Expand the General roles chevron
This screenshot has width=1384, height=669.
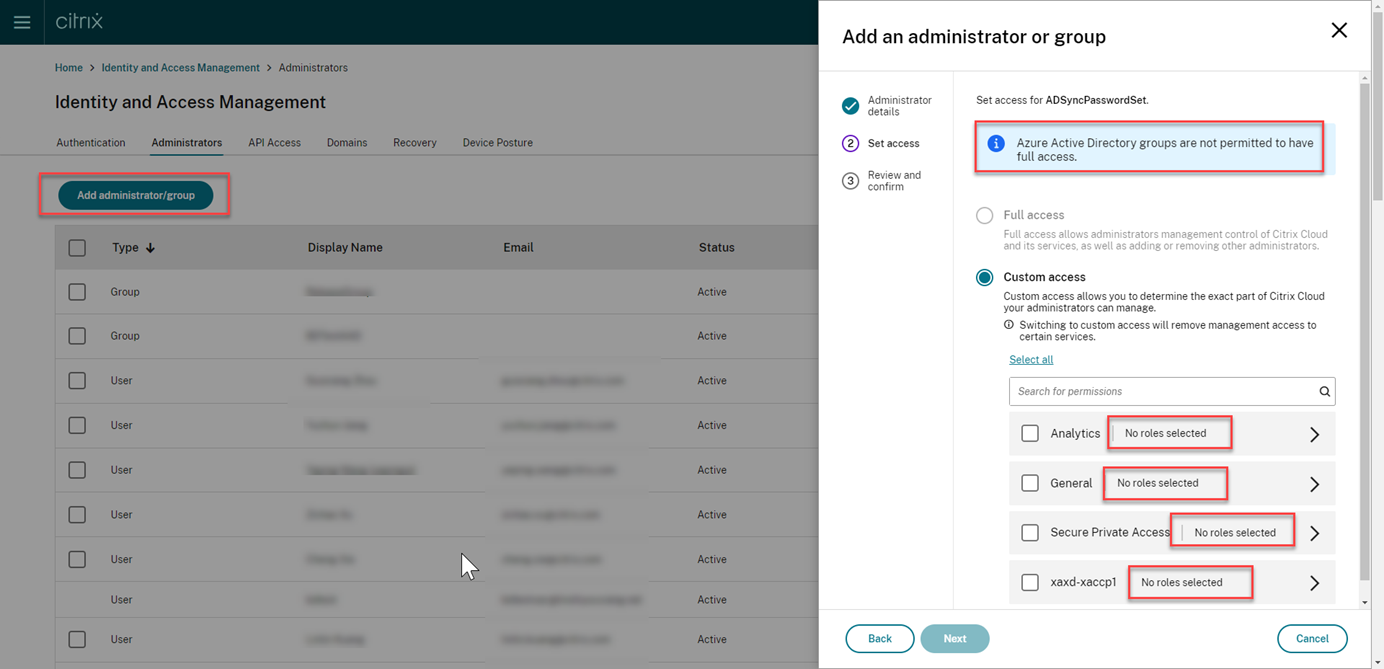point(1315,484)
